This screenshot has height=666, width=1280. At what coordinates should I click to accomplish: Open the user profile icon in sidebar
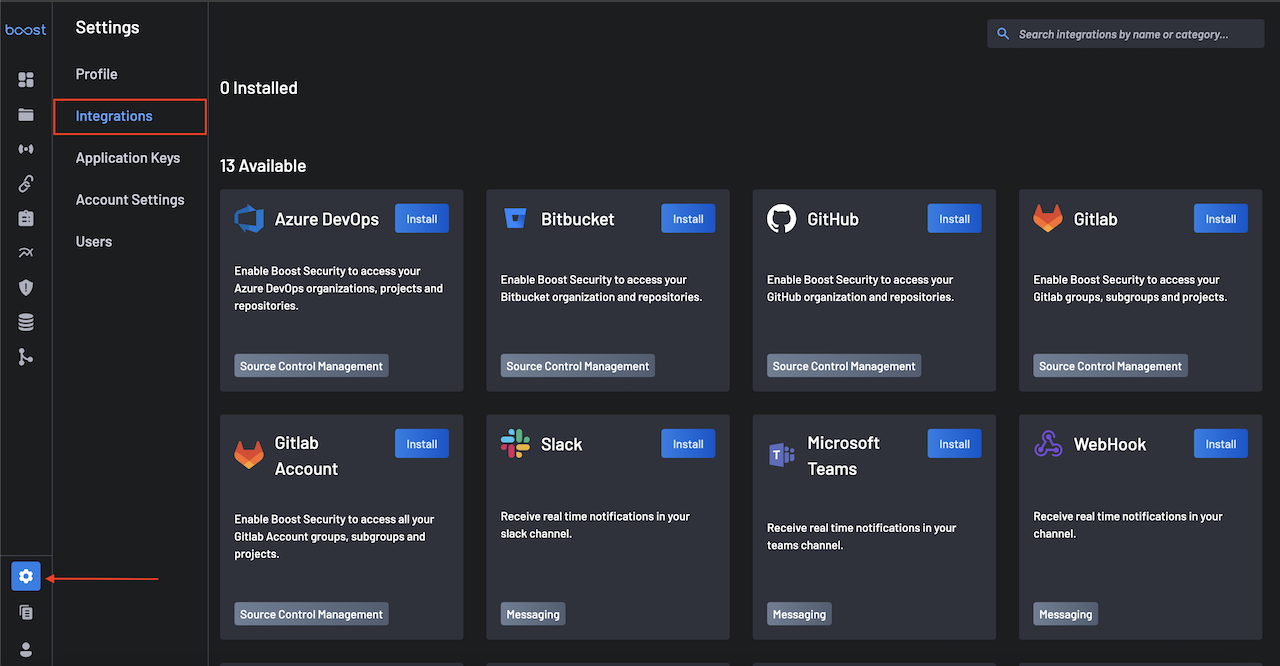coord(26,649)
